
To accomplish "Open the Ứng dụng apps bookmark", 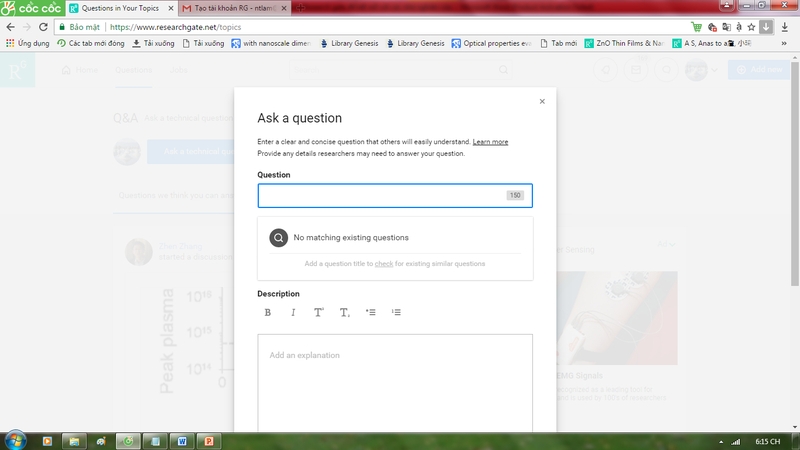I will pyautogui.click(x=28, y=43).
